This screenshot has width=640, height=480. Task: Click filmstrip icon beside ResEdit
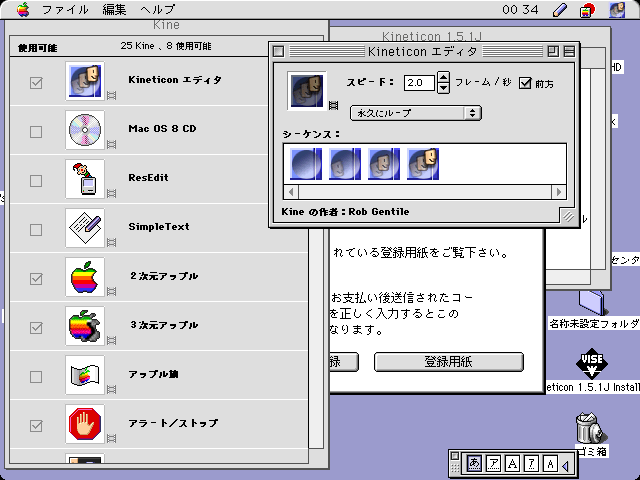(111, 193)
